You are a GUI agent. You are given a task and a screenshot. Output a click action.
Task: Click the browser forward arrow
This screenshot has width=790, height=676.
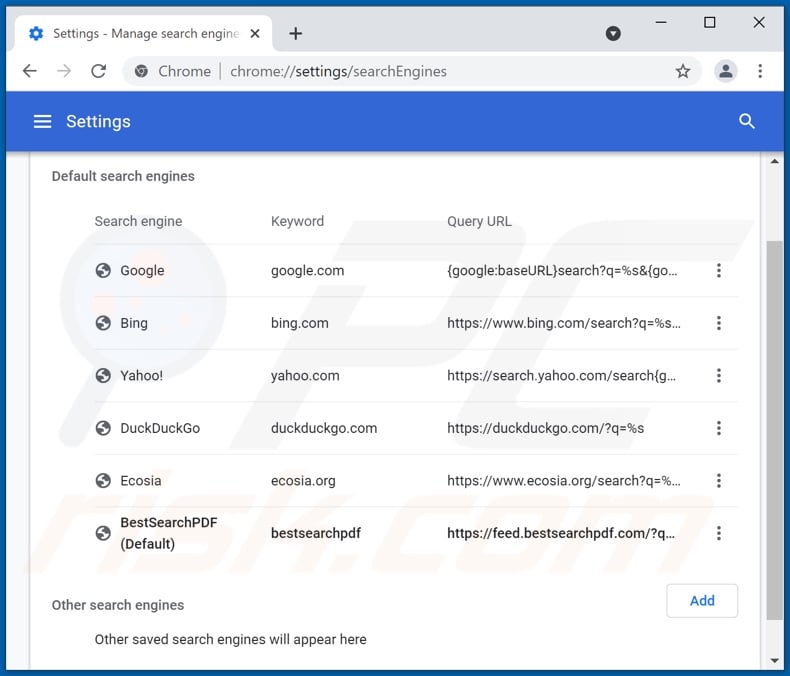[64, 71]
